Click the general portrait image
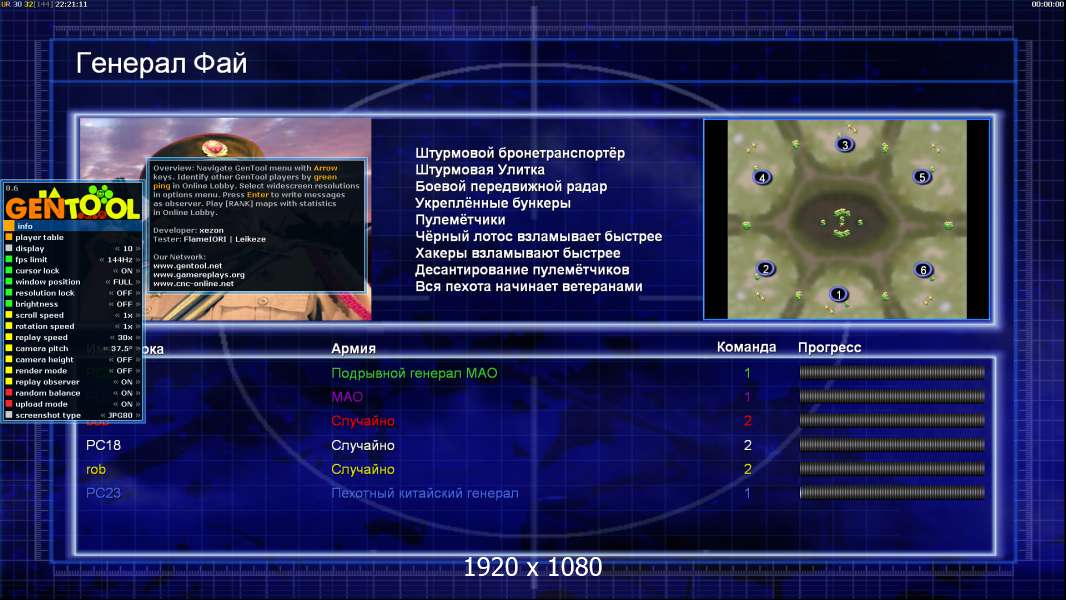 (x=226, y=219)
